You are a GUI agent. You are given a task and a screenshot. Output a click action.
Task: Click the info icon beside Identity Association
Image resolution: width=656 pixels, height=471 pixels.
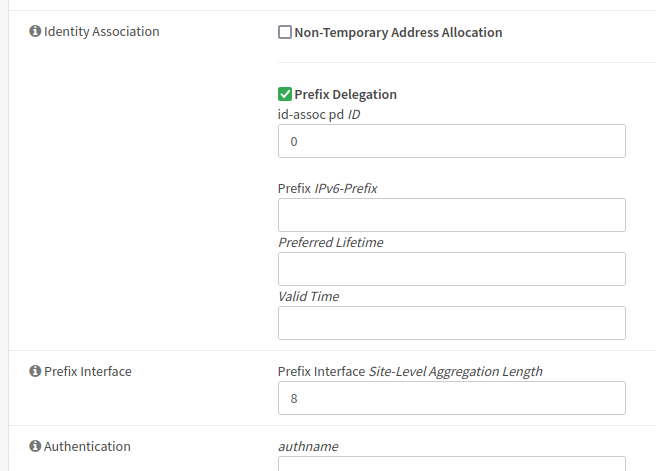[x=36, y=32]
